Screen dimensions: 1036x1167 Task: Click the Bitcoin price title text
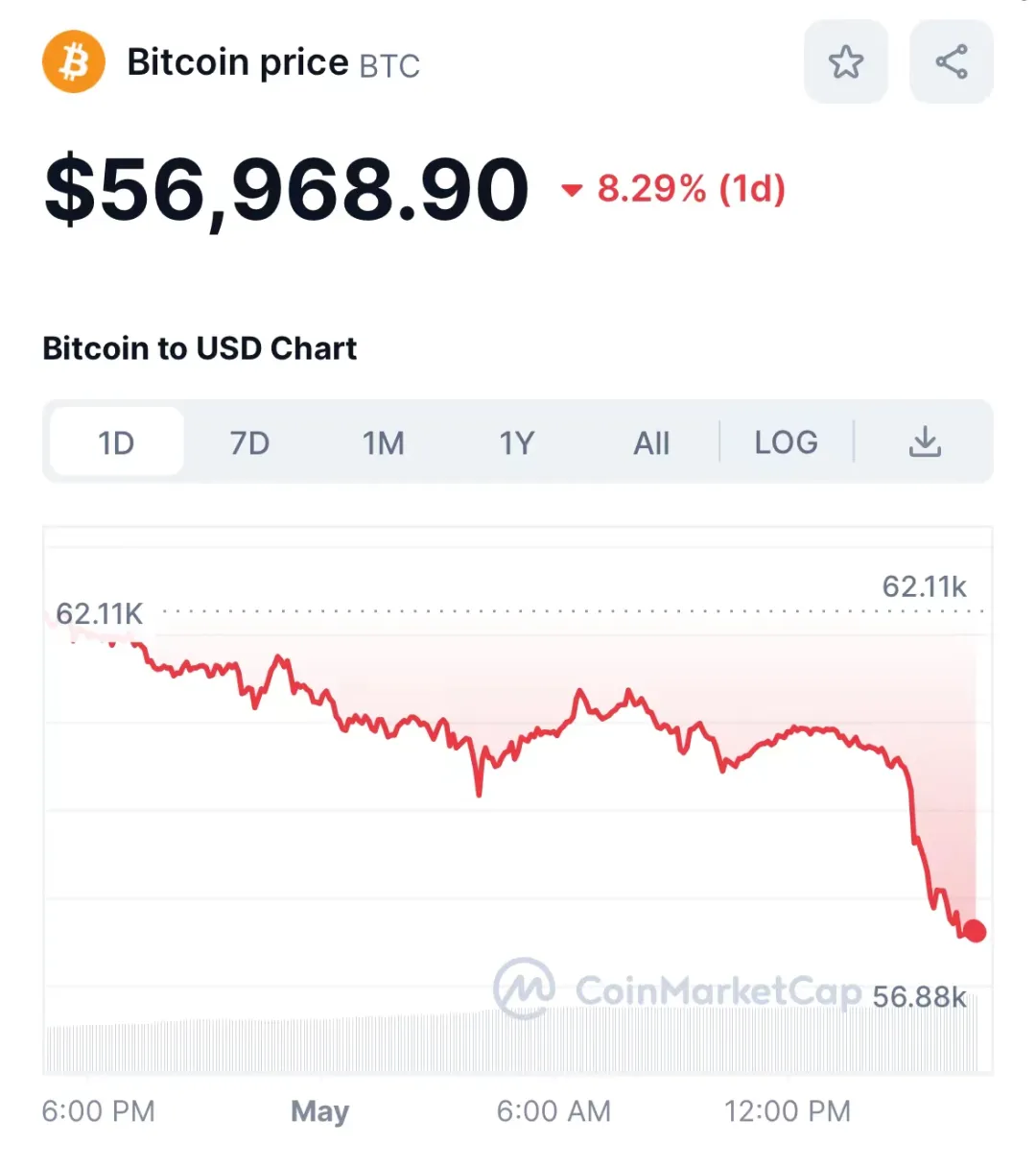(x=238, y=62)
